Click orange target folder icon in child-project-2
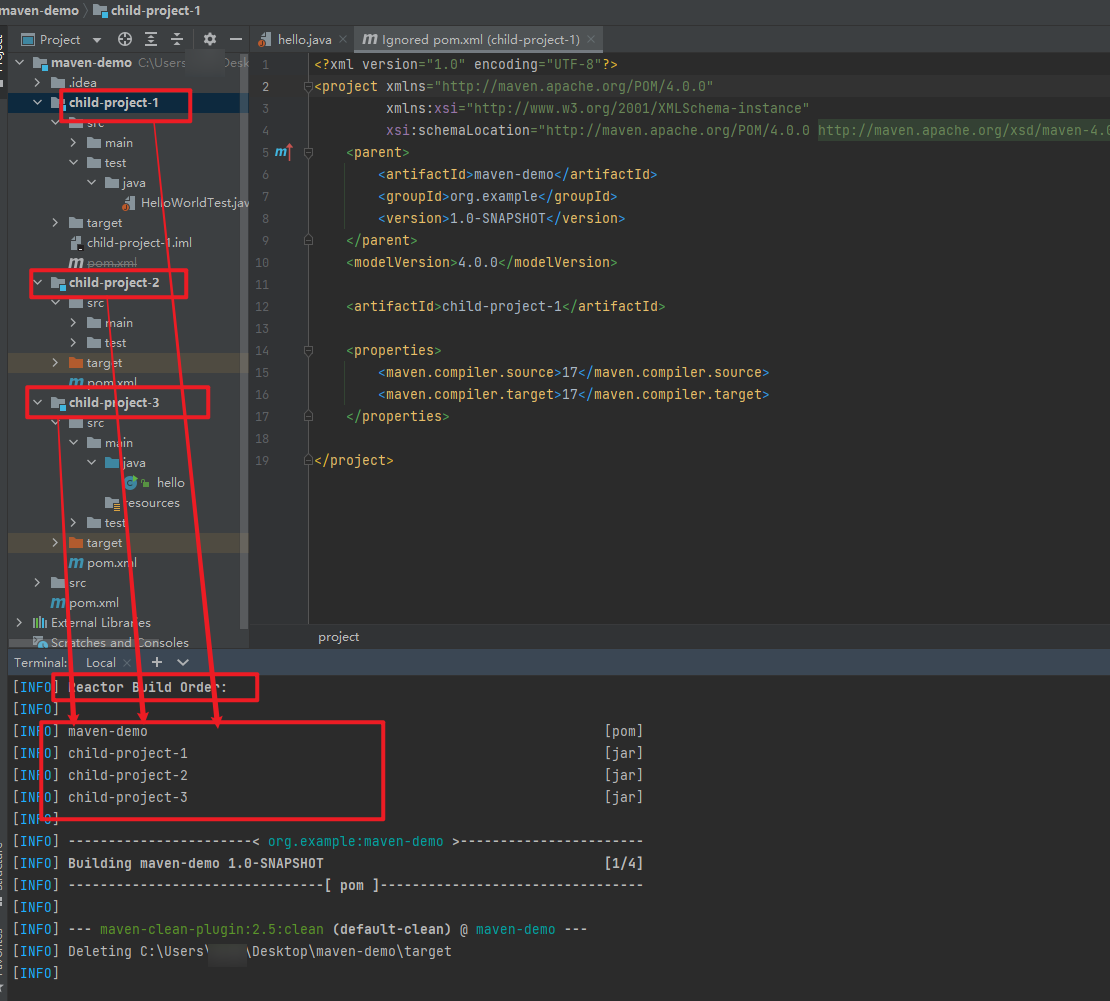1110x1001 pixels. 76,362
